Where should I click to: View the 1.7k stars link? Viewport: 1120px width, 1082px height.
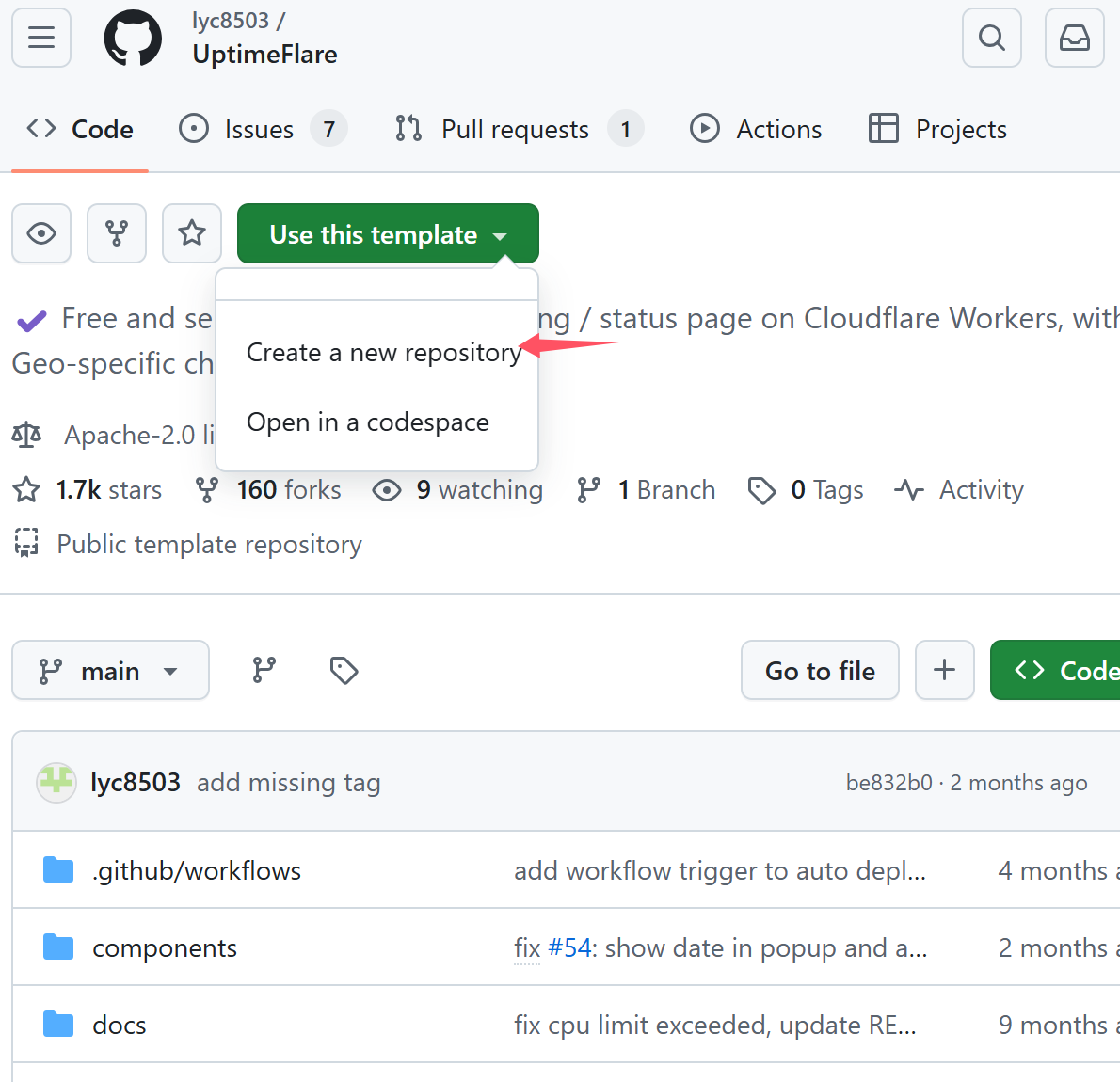coord(88,490)
